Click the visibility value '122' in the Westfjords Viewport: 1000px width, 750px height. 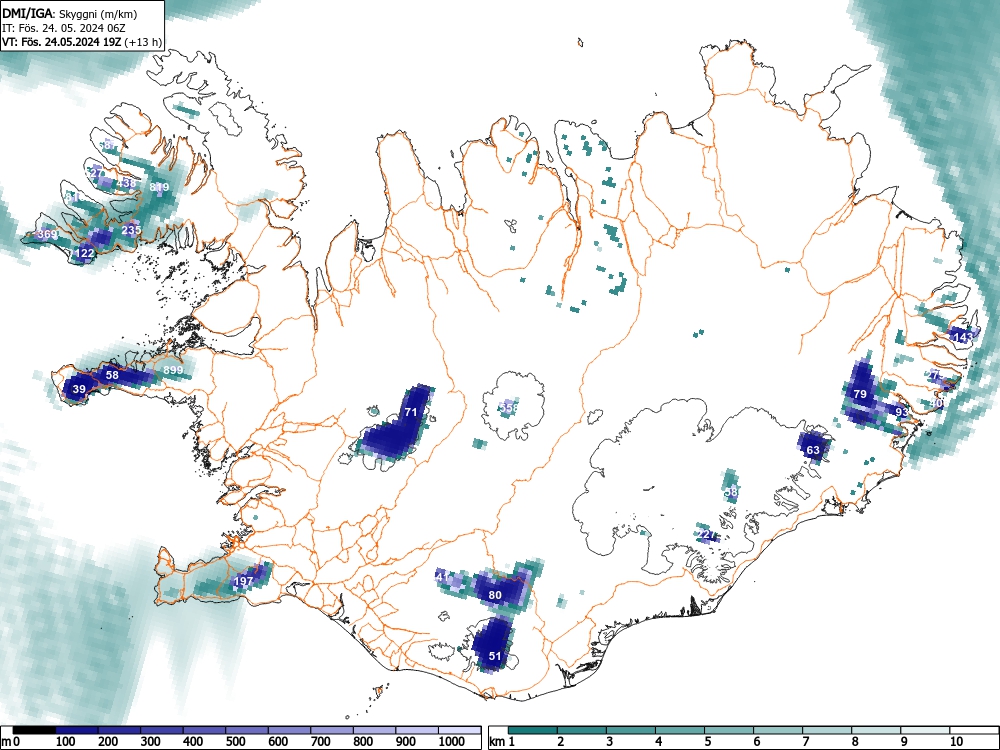pos(85,253)
